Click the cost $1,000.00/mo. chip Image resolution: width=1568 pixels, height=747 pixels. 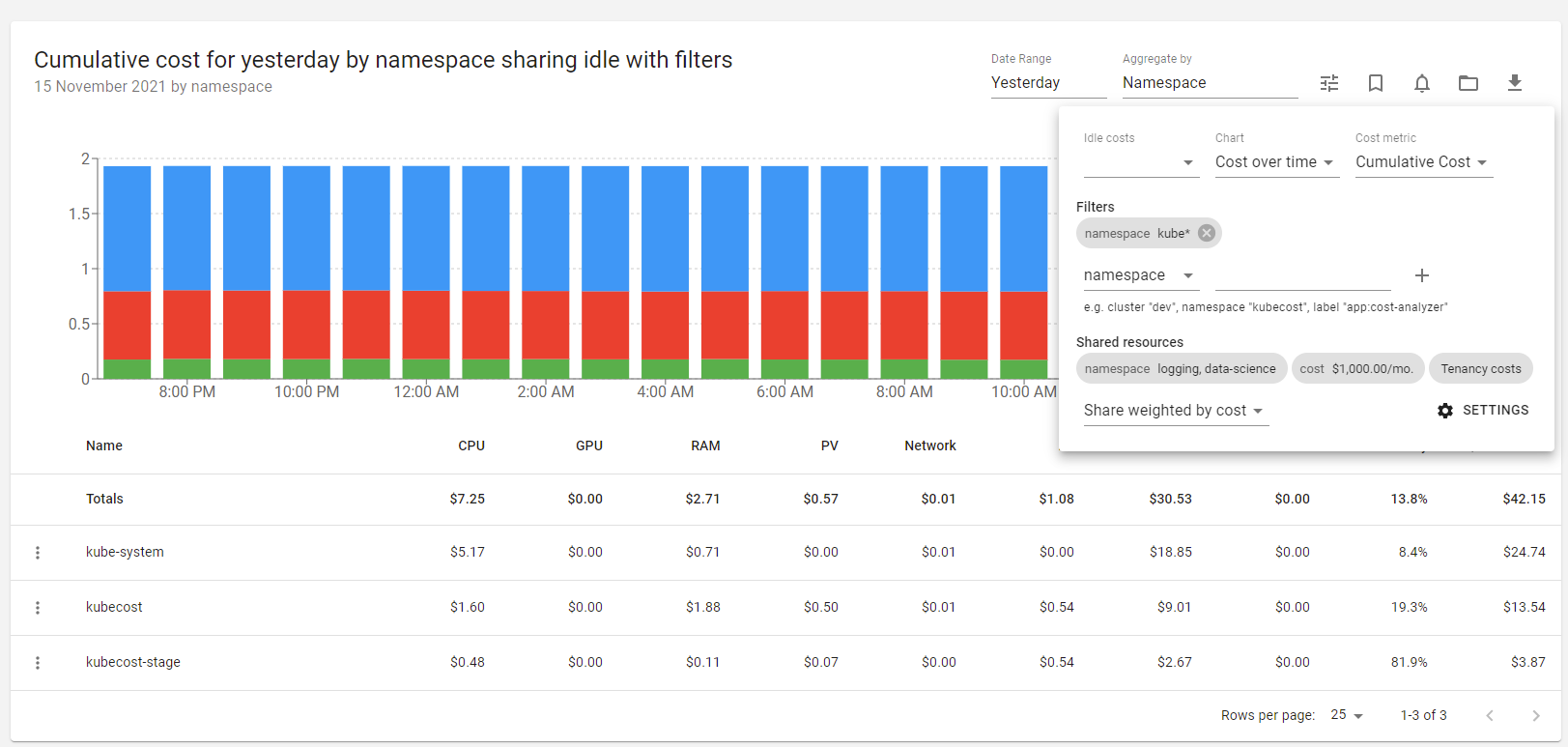[x=1356, y=368]
